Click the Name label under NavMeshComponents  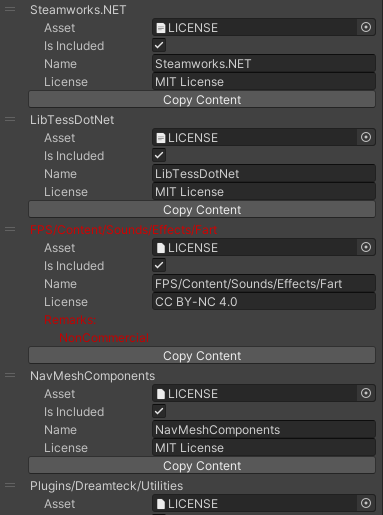[60, 430]
